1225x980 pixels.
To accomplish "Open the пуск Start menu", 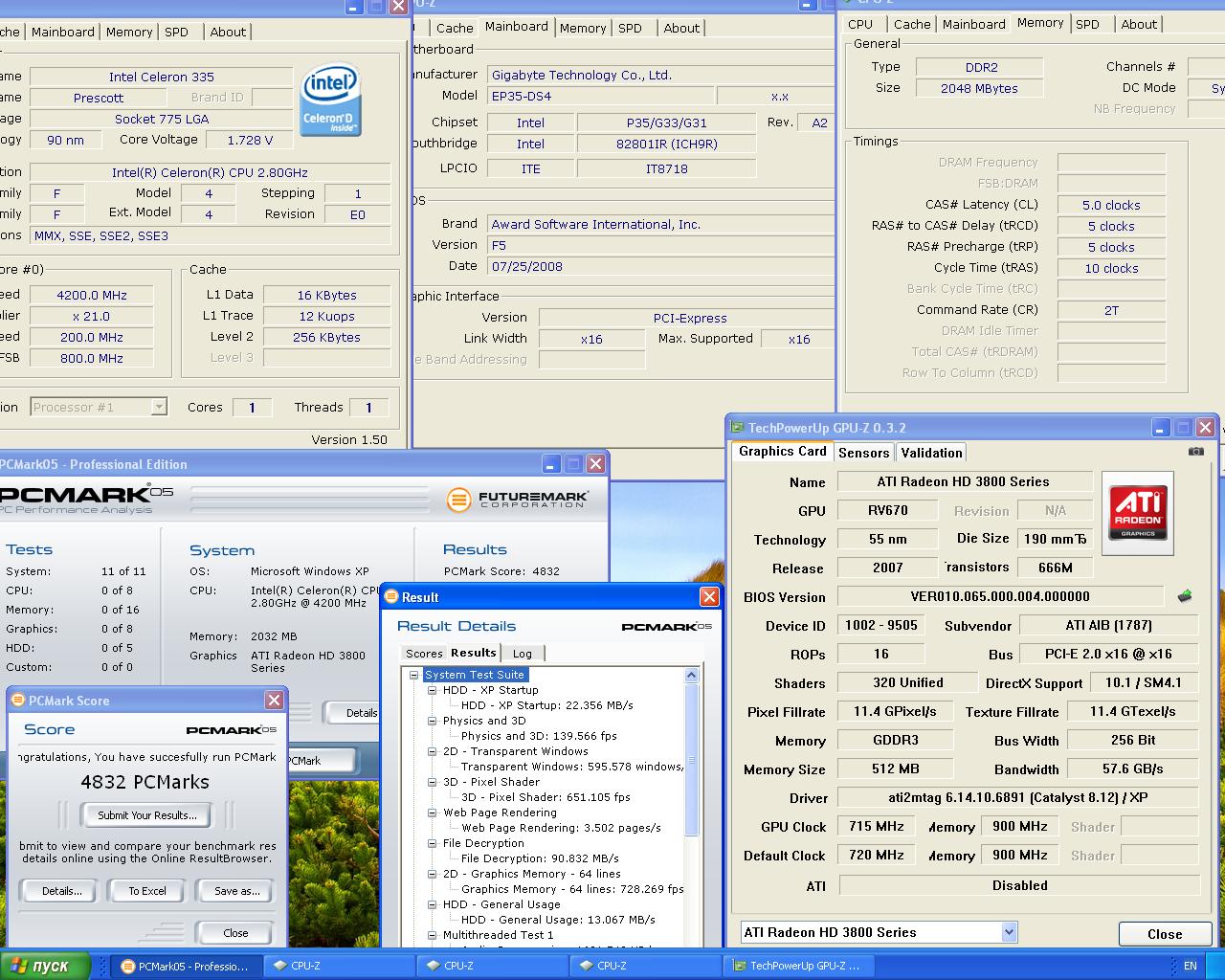I will (x=45, y=966).
